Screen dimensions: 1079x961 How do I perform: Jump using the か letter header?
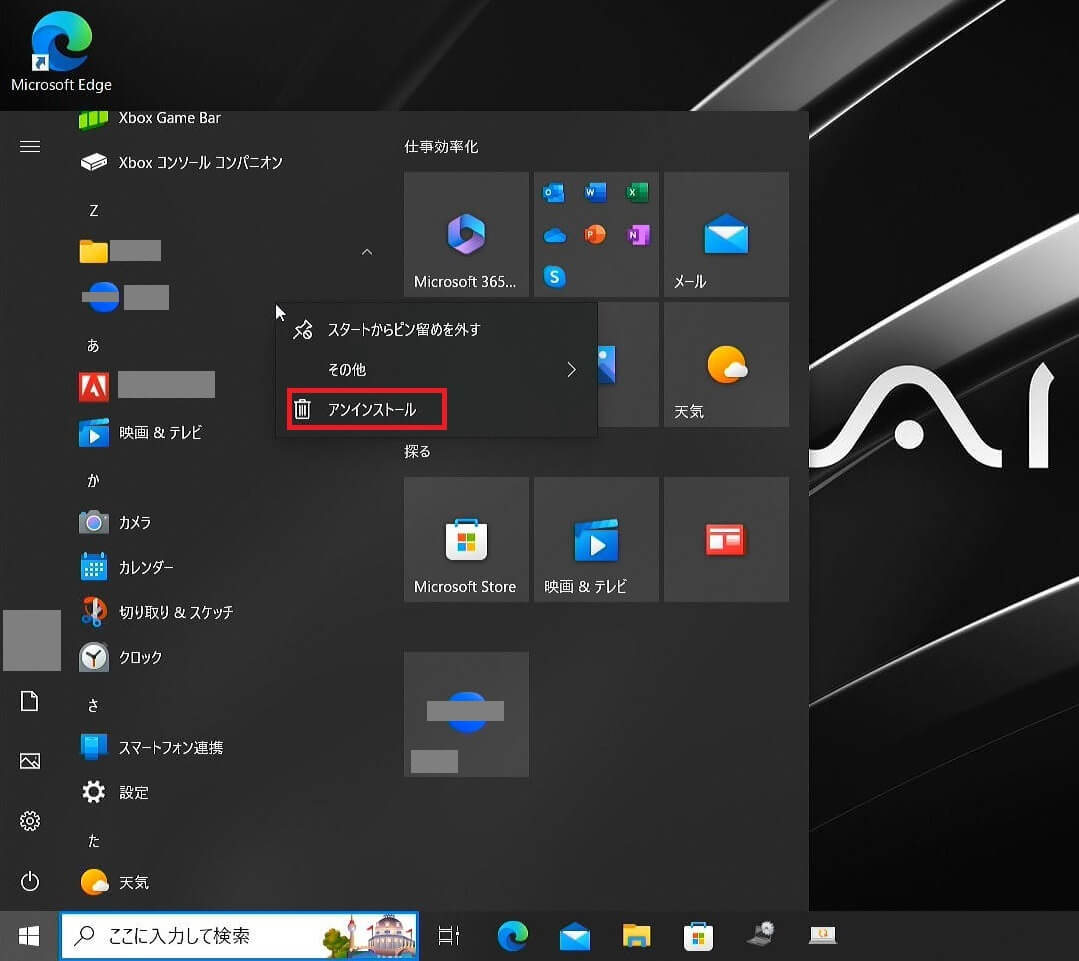point(93,480)
